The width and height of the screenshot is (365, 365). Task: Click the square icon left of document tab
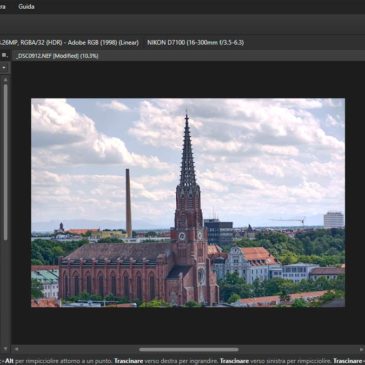[x=4, y=55]
